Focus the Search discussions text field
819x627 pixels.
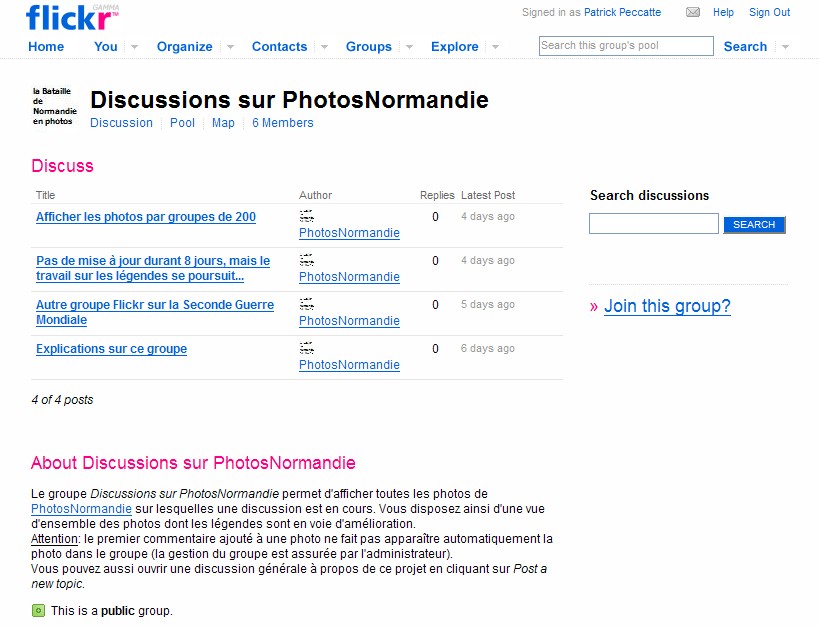coord(653,224)
